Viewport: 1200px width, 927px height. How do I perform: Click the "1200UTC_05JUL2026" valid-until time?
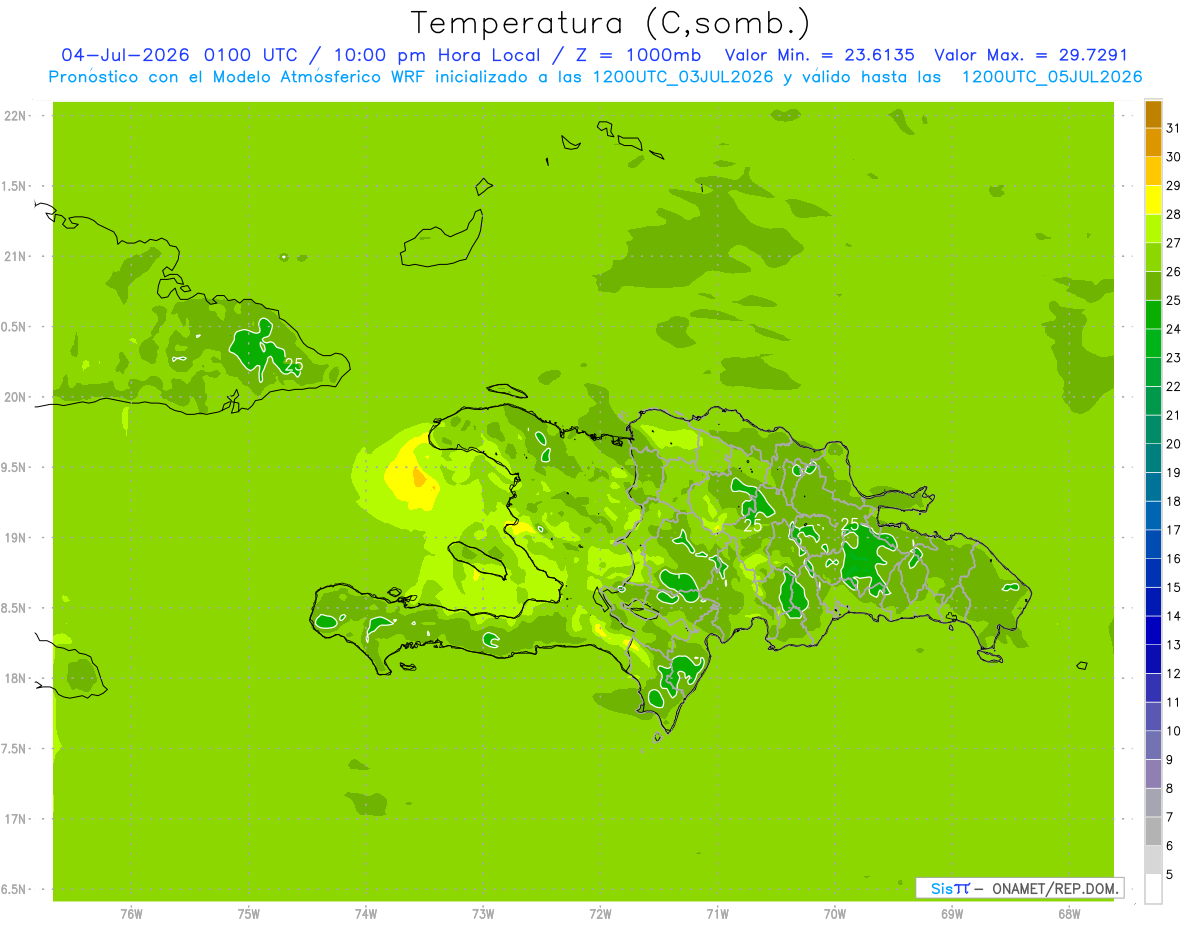[x=1052, y=77]
